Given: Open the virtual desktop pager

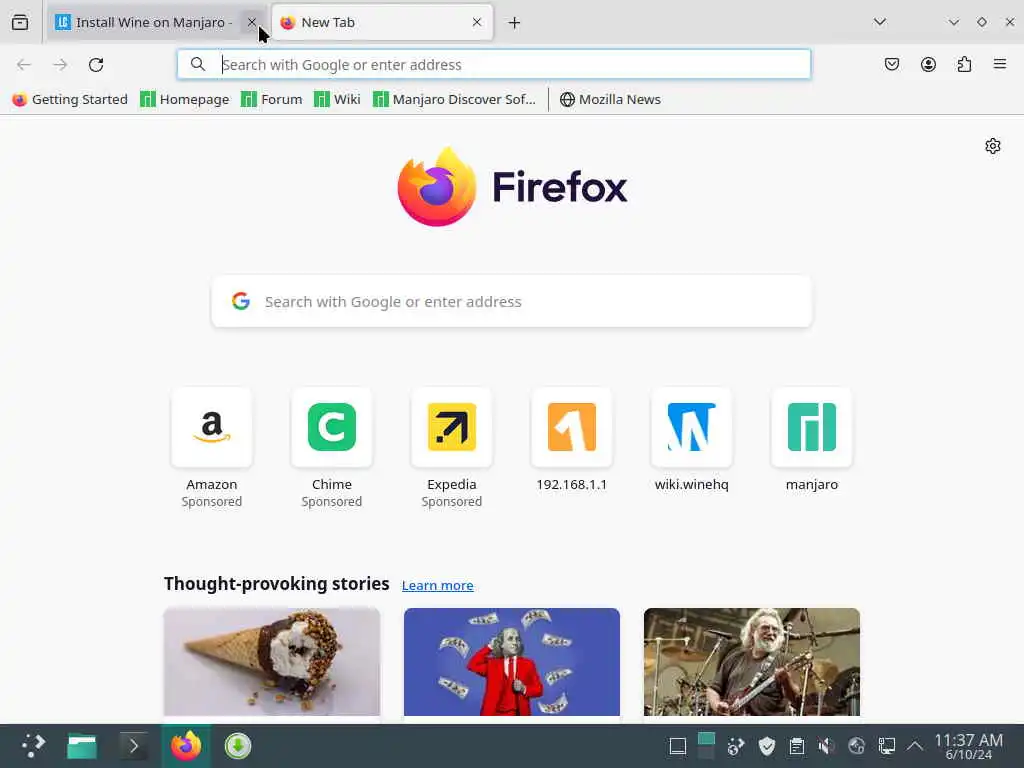Looking at the screenshot, I should (707, 746).
